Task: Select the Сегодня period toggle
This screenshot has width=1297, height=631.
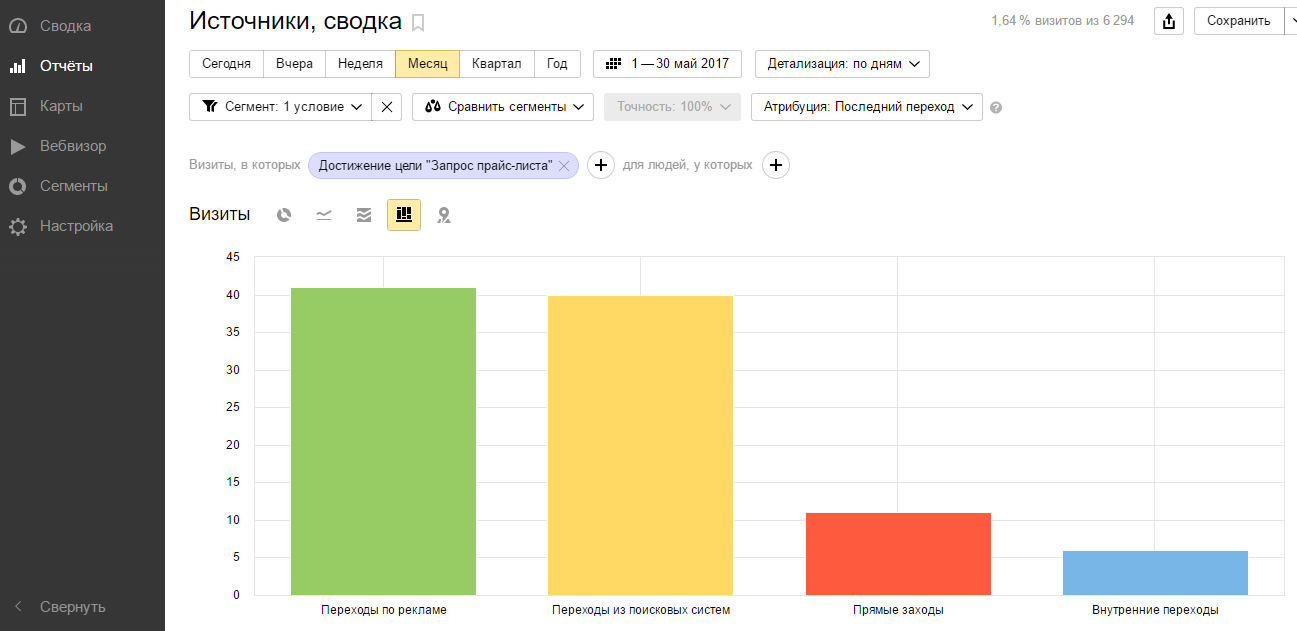Action: tap(226, 64)
